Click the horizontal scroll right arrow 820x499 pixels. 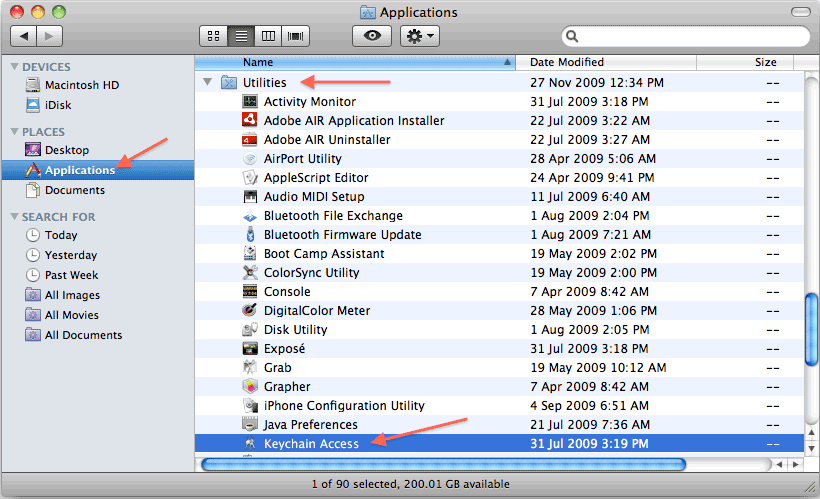click(795, 464)
